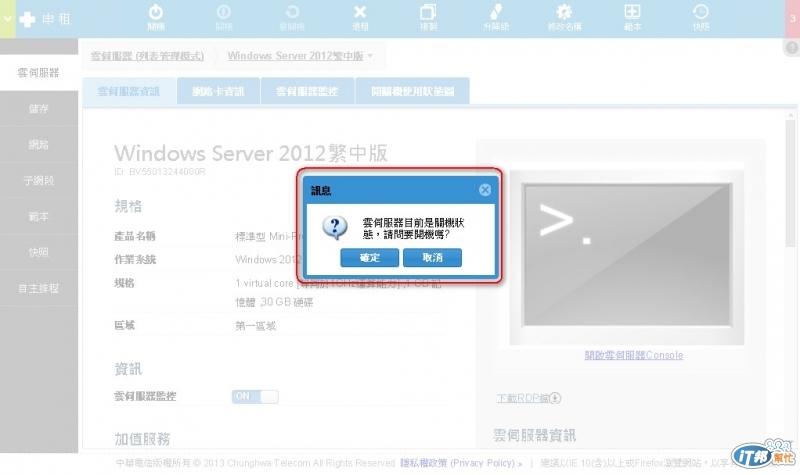Image resolution: width=800 pixels, height=475 pixels.
Task: Switch to the 雲伺服器資訊 tab
Action: tap(129, 91)
